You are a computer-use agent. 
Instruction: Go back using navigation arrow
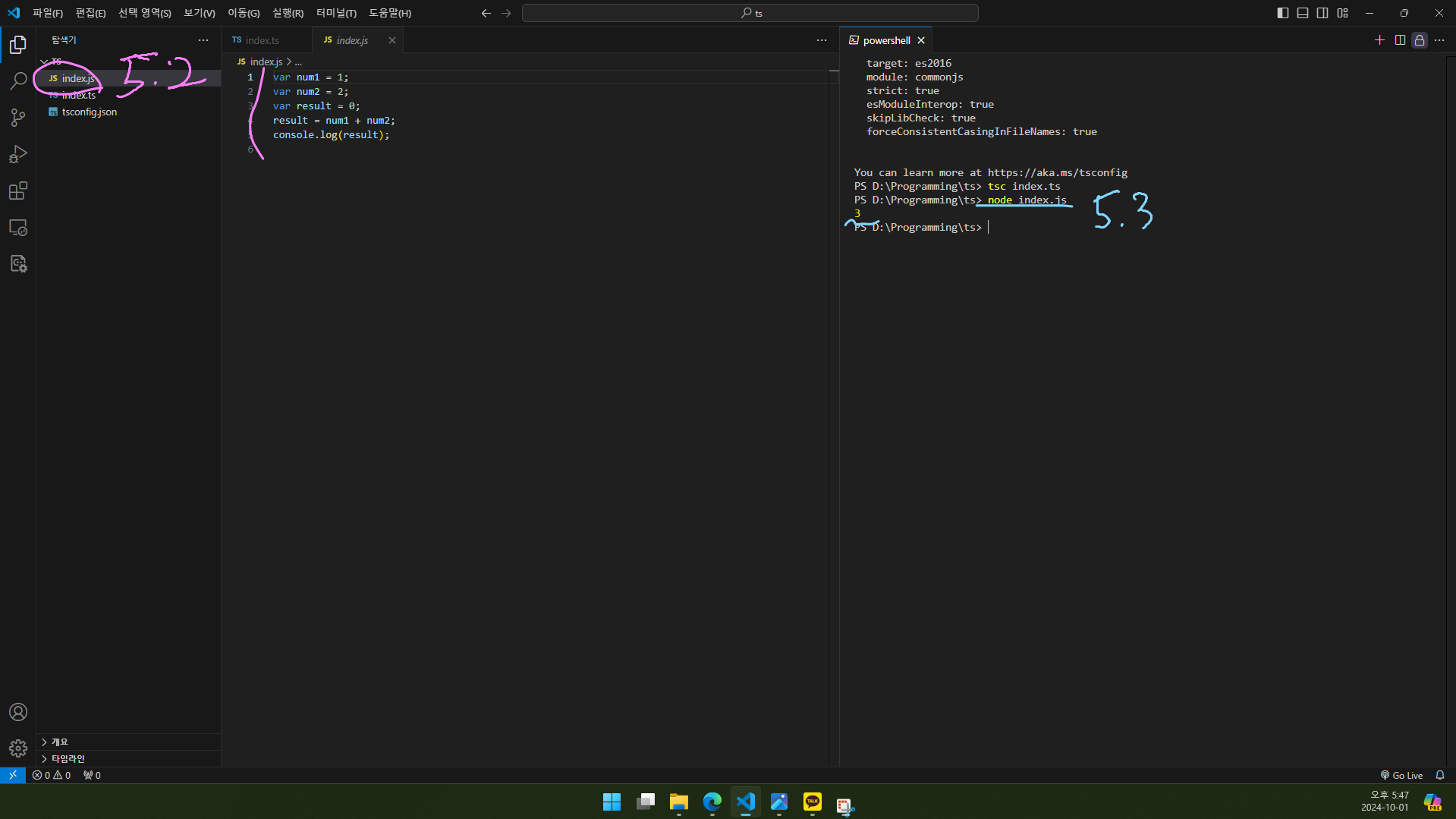(x=486, y=13)
